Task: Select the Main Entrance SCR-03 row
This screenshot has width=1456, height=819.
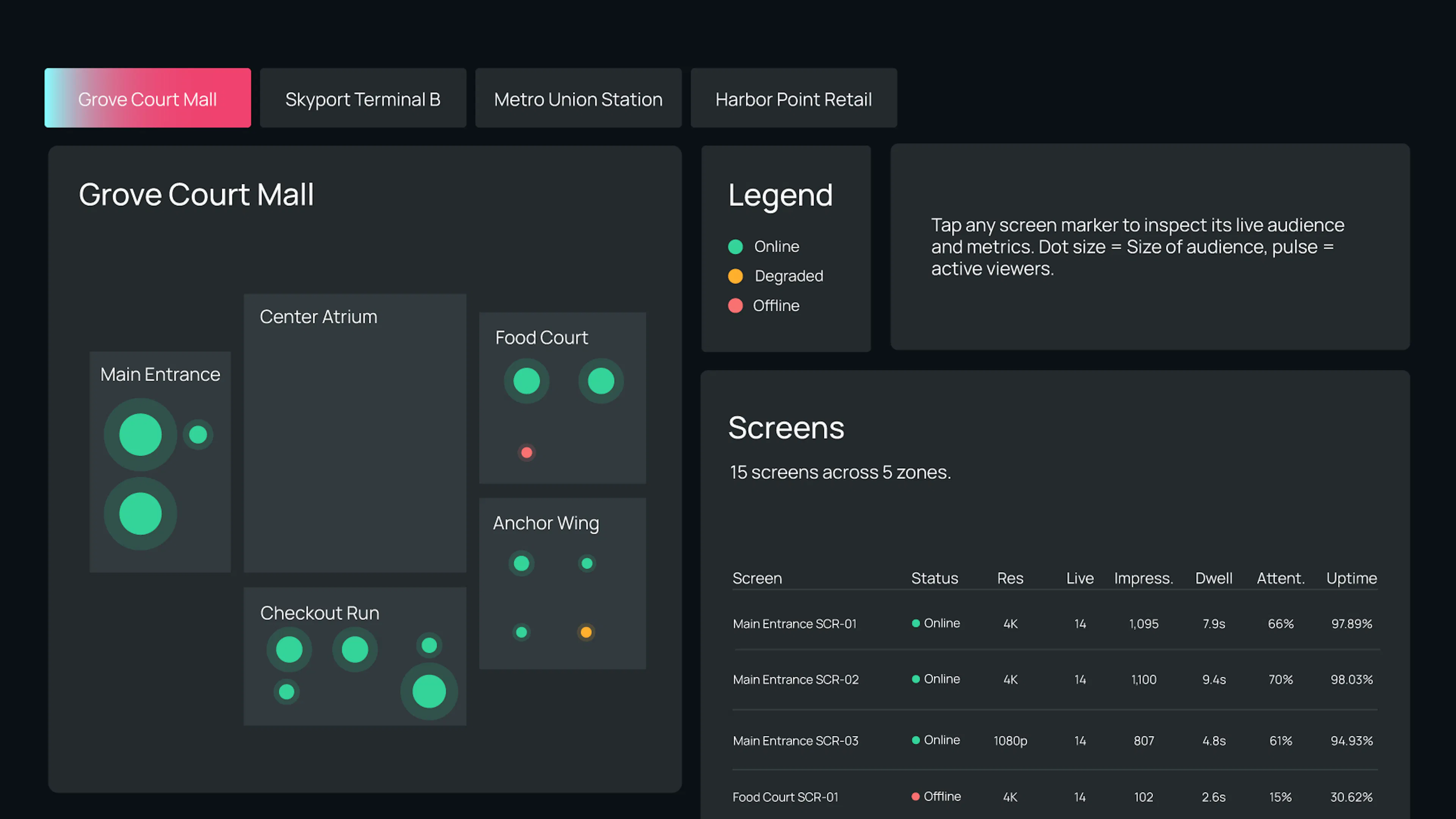Action: pos(1055,741)
